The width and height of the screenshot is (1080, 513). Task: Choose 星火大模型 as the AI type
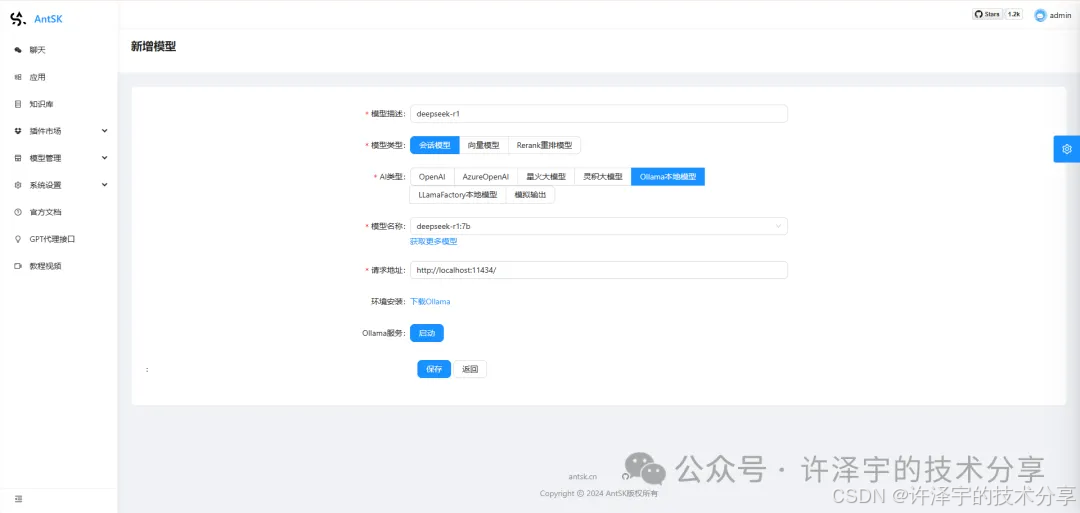tap(546, 177)
